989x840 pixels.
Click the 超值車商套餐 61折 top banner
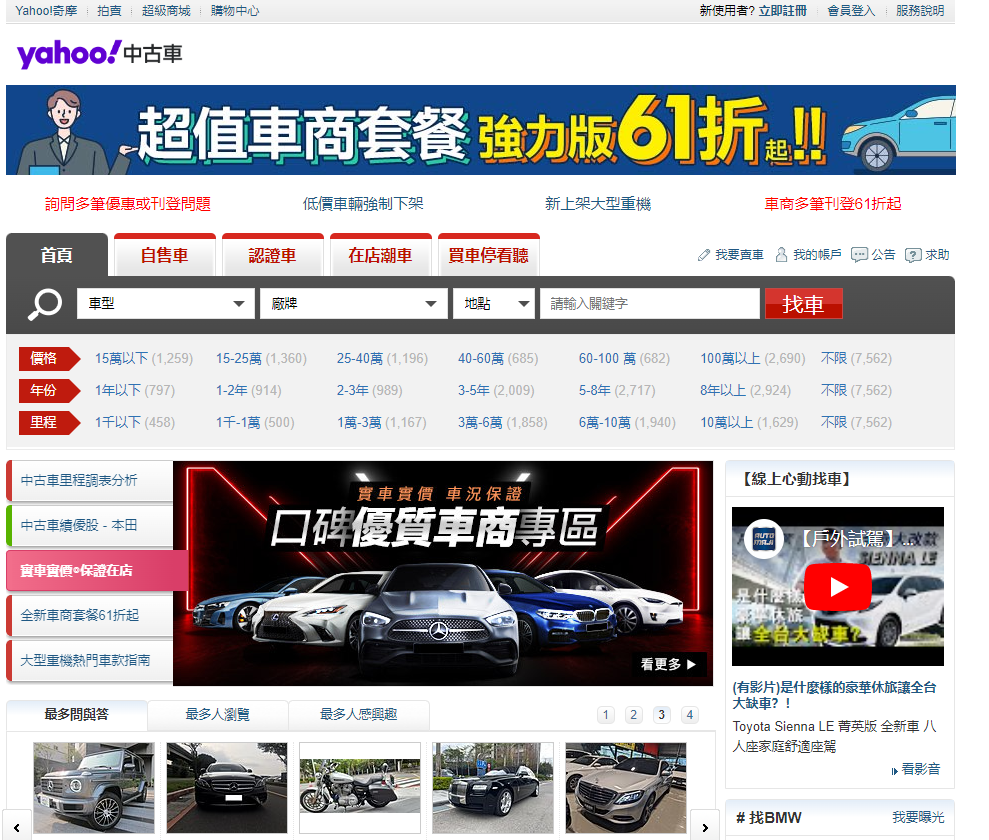[481, 130]
